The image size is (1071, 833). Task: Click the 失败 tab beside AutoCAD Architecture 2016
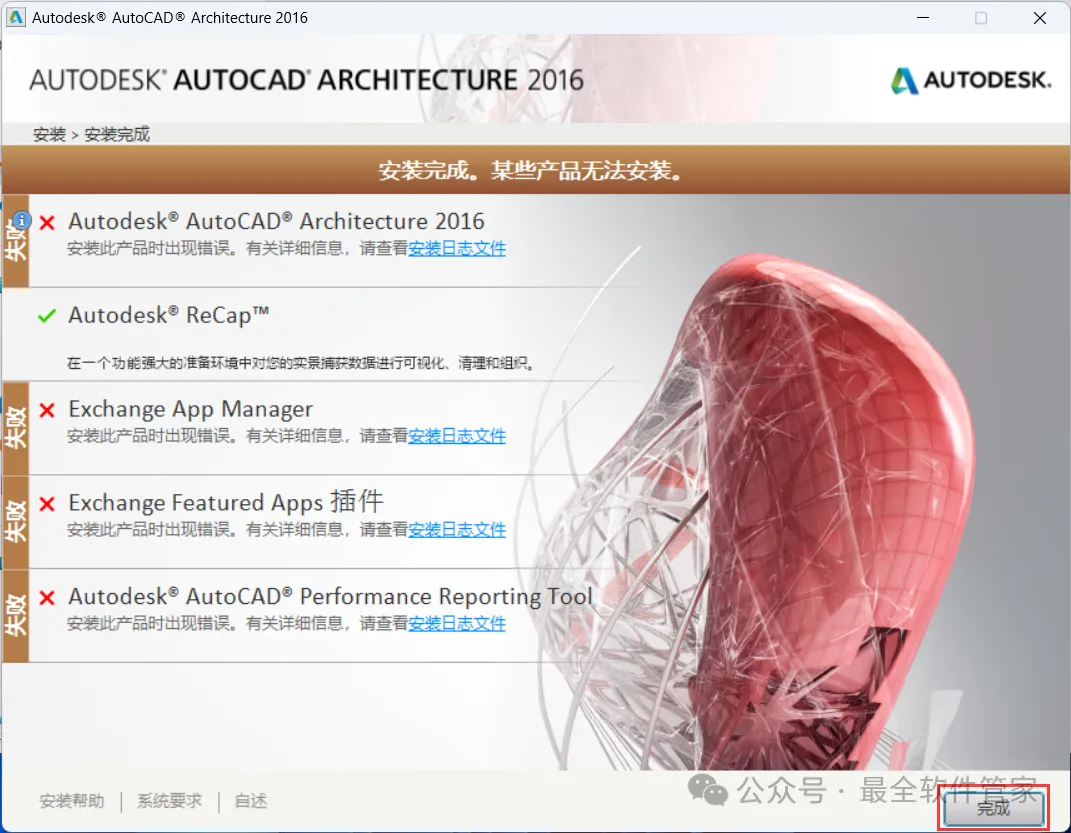click(15, 240)
